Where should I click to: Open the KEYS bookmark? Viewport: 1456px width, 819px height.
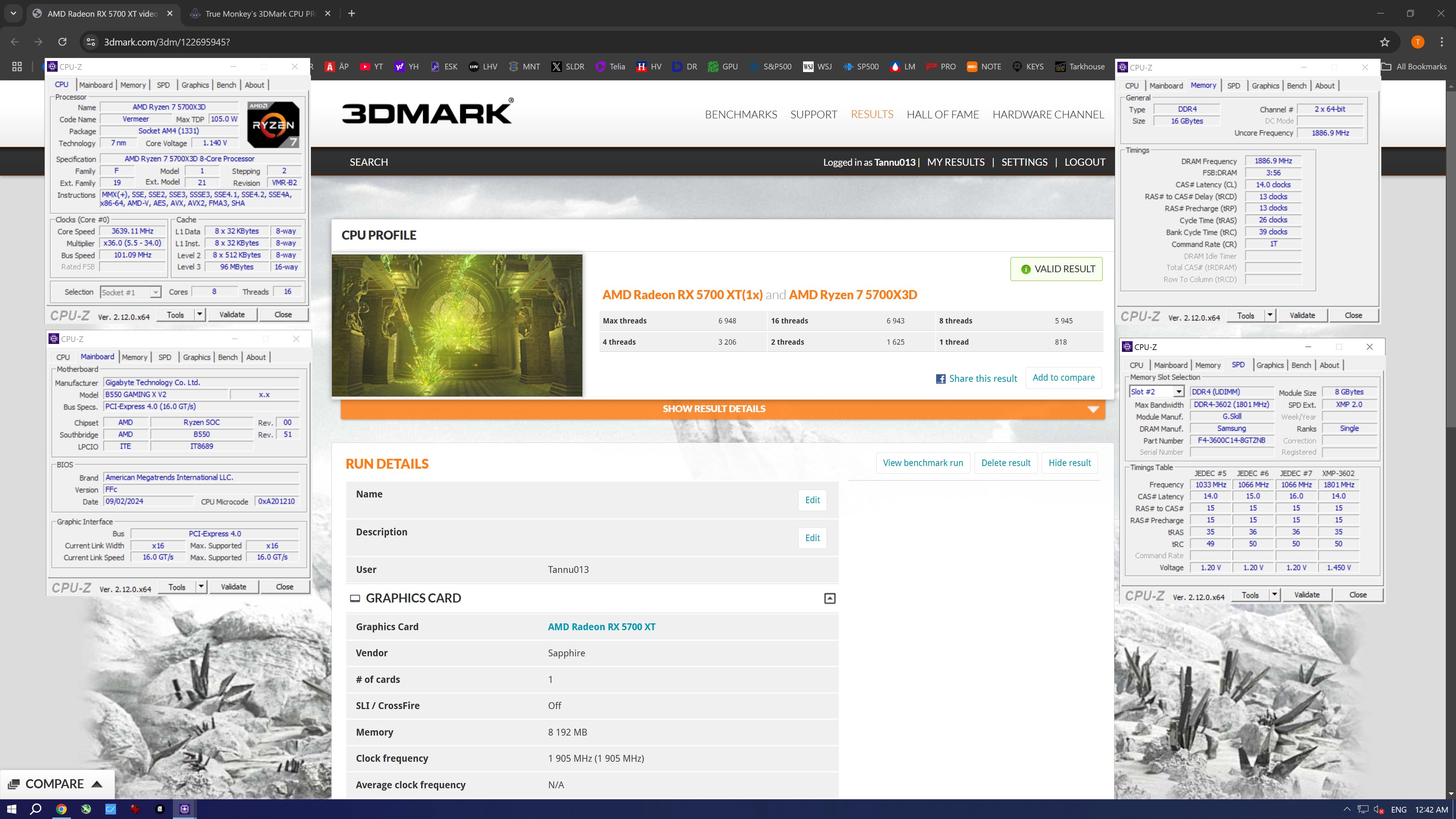(1028, 67)
